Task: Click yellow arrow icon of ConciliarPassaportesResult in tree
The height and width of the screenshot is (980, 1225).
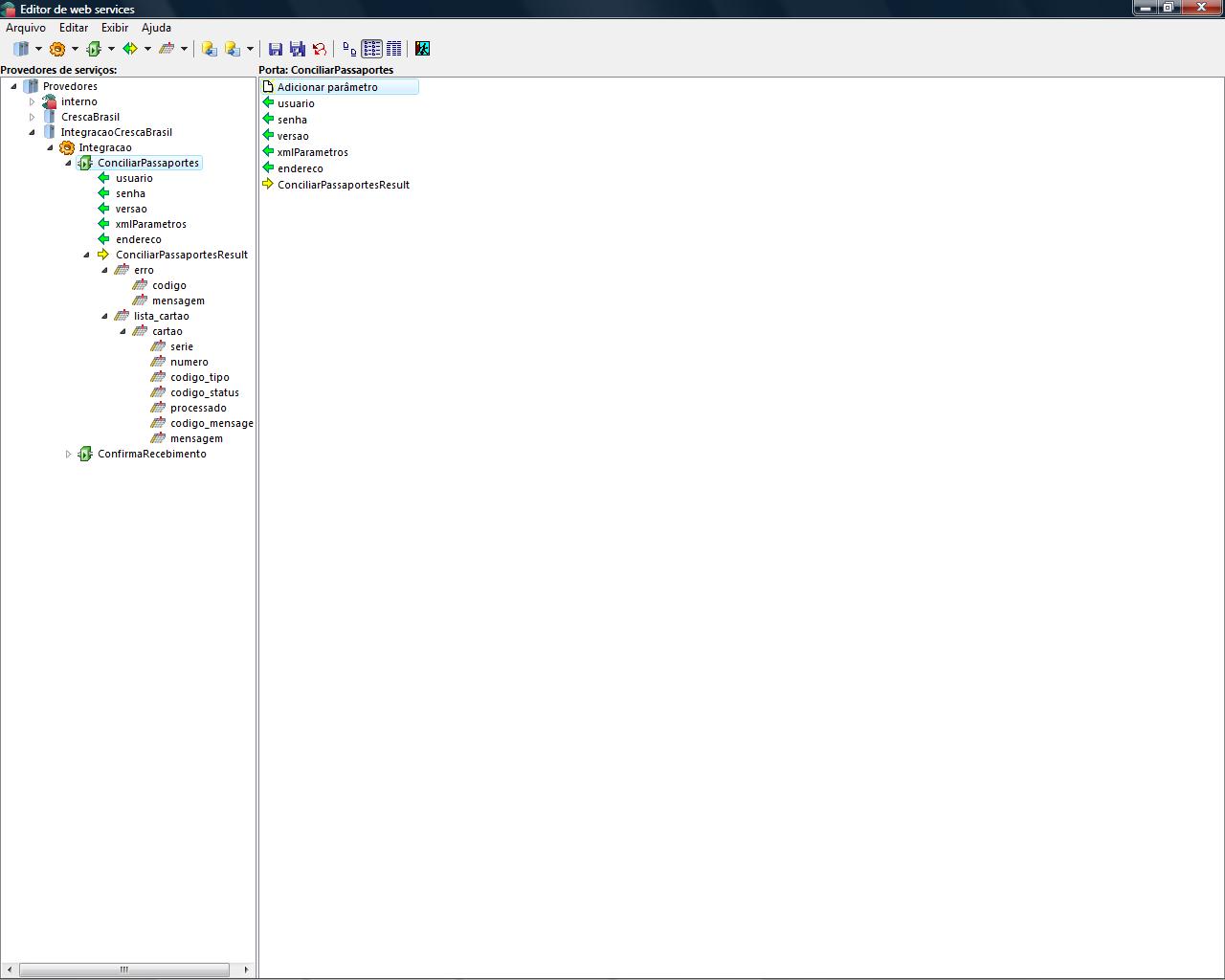Action: click(x=103, y=255)
